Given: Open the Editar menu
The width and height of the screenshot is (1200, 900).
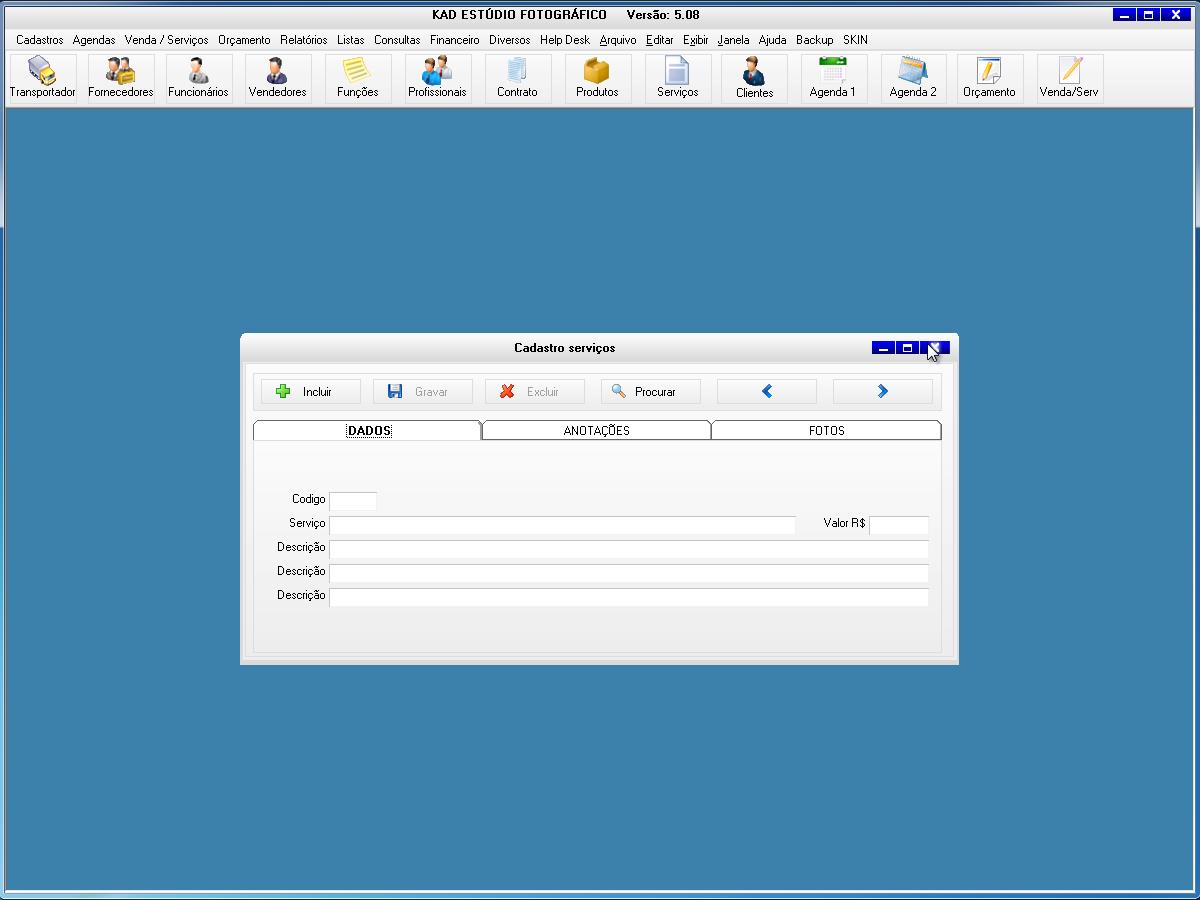Looking at the screenshot, I should click(660, 40).
